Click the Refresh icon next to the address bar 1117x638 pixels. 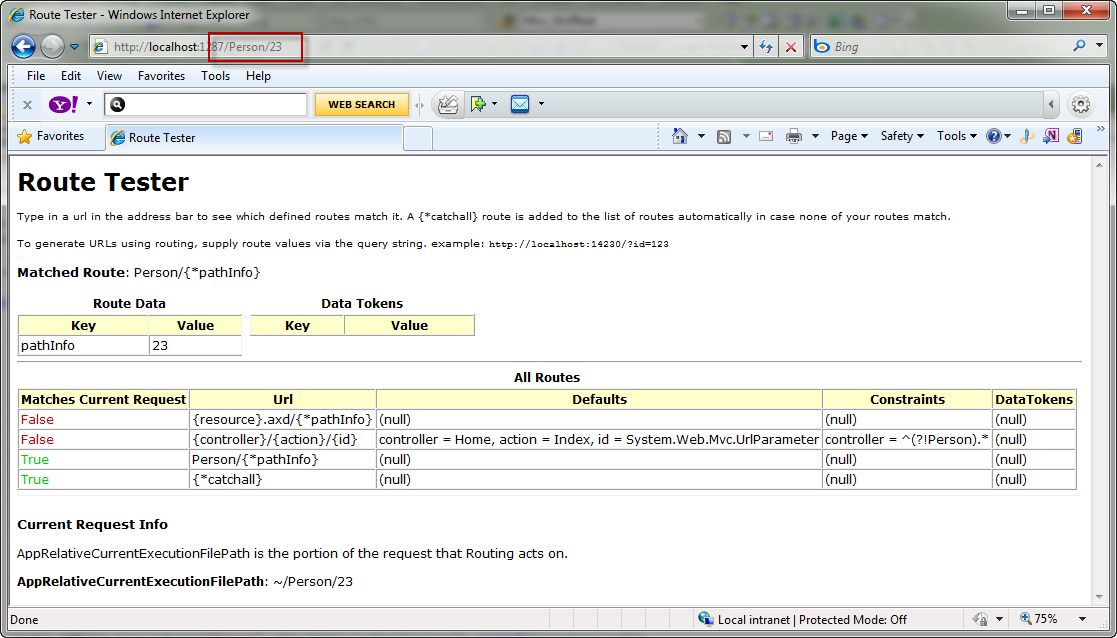pyautogui.click(x=766, y=47)
